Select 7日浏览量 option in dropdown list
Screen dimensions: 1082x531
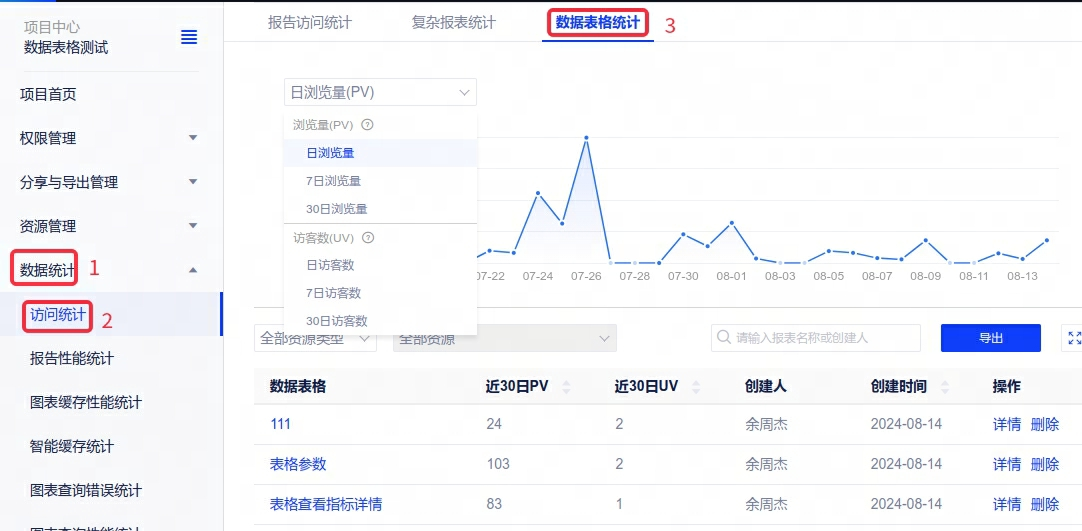tap(334, 181)
